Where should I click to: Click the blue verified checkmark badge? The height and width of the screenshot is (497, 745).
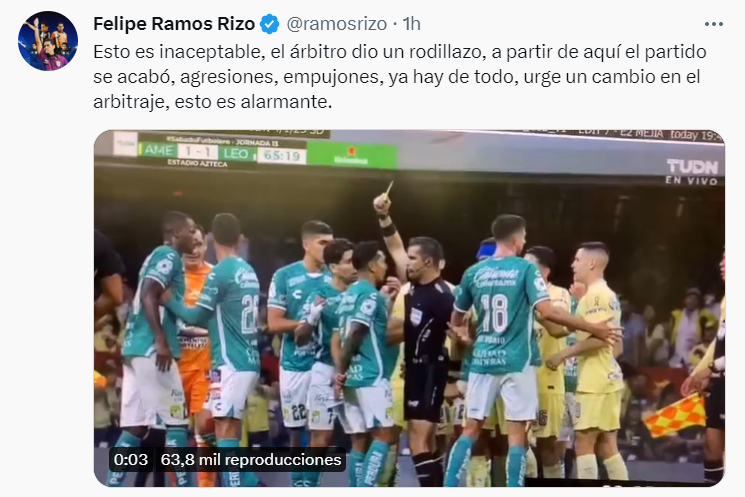pyautogui.click(x=270, y=24)
